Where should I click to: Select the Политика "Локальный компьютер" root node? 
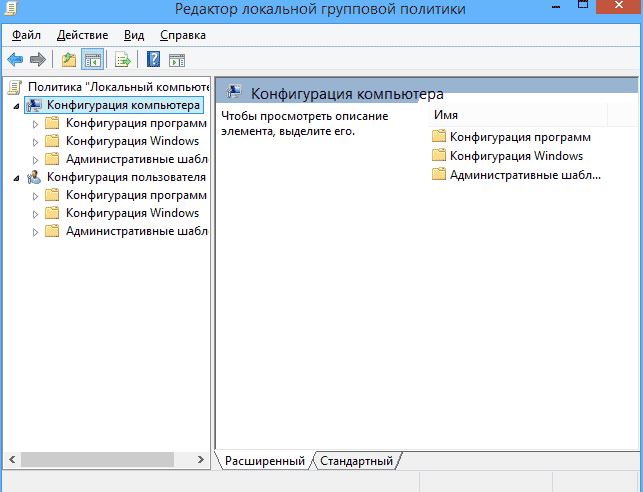(x=119, y=87)
